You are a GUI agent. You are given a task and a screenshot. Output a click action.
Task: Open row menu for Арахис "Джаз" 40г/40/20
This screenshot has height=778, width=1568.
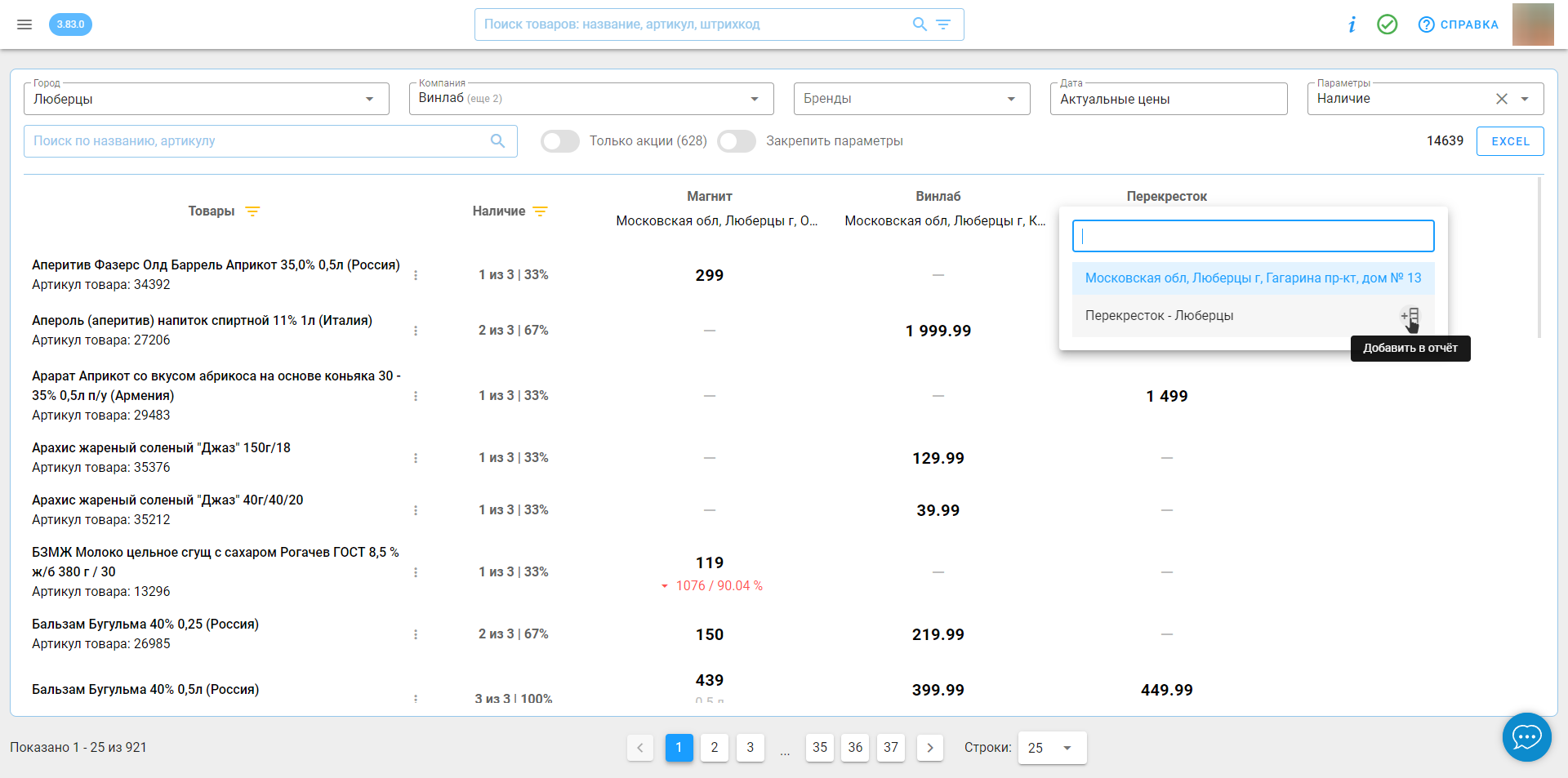point(416,510)
